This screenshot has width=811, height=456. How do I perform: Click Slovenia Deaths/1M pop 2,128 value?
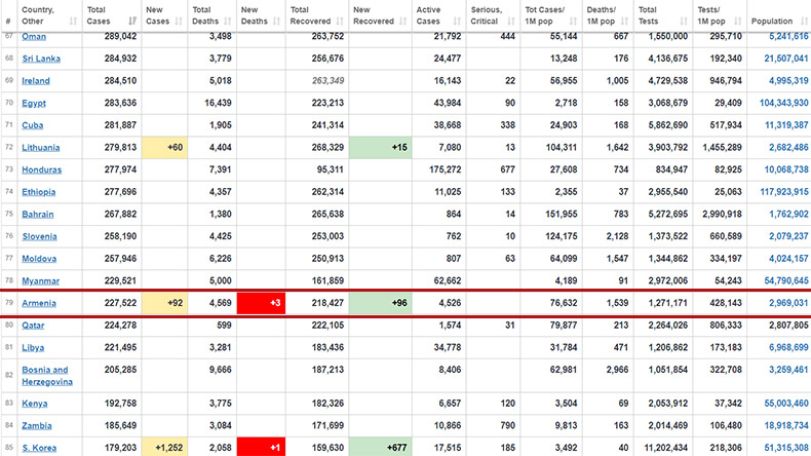pyautogui.click(x=618, y=237)
